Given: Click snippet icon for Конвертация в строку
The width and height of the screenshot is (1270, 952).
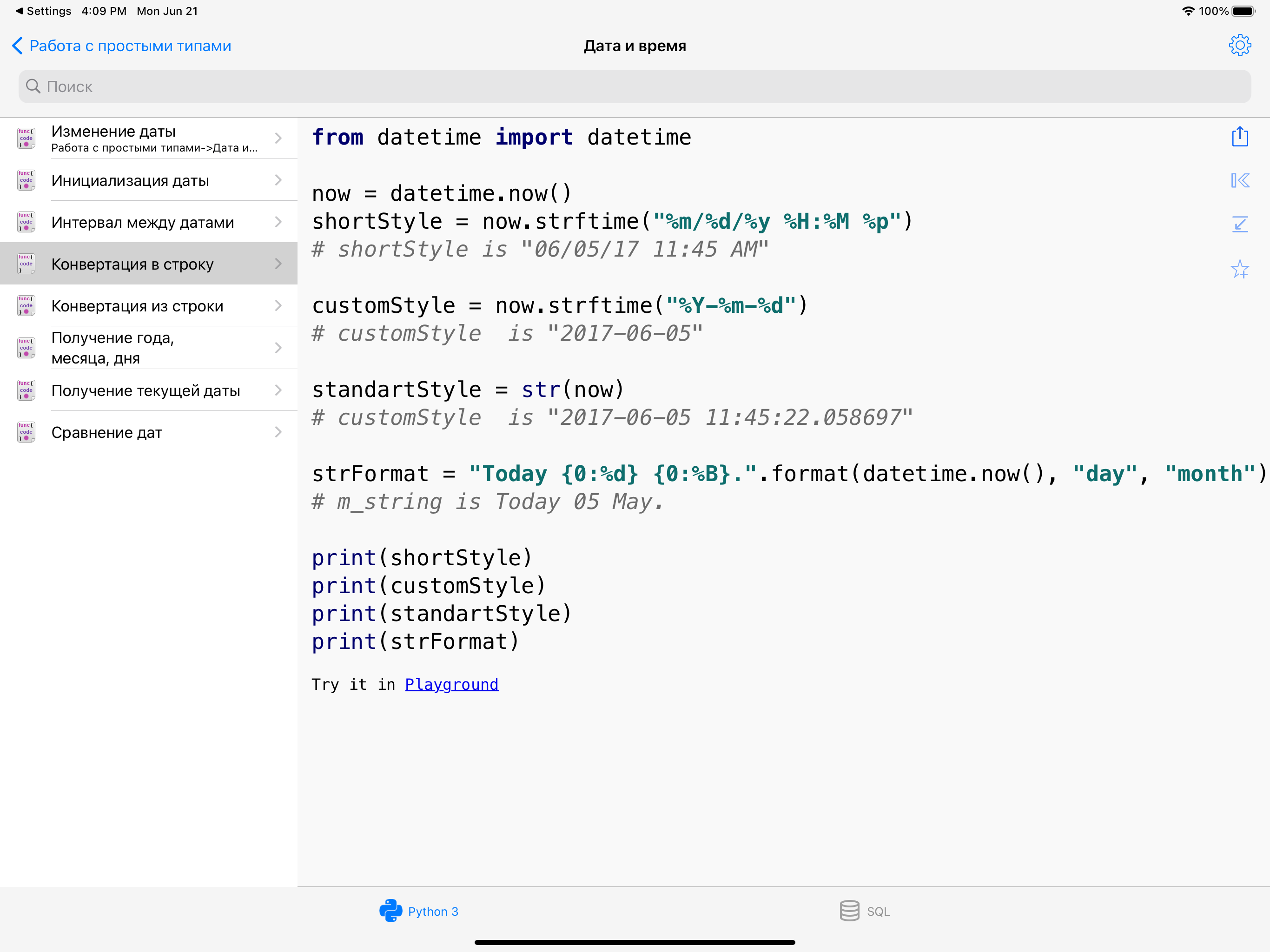Looking at the screenshot, I should pyautogui.click(x=26, y=264).
